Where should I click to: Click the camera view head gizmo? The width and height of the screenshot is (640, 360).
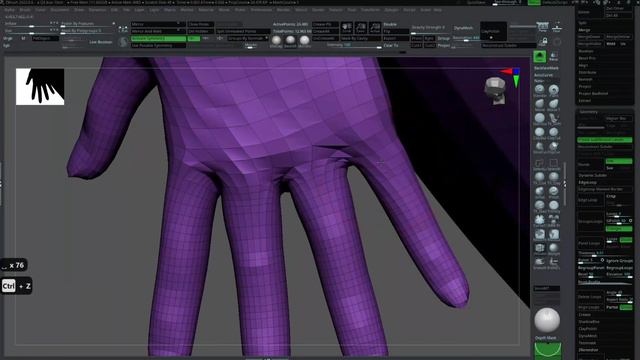click(x=496, y=91)
